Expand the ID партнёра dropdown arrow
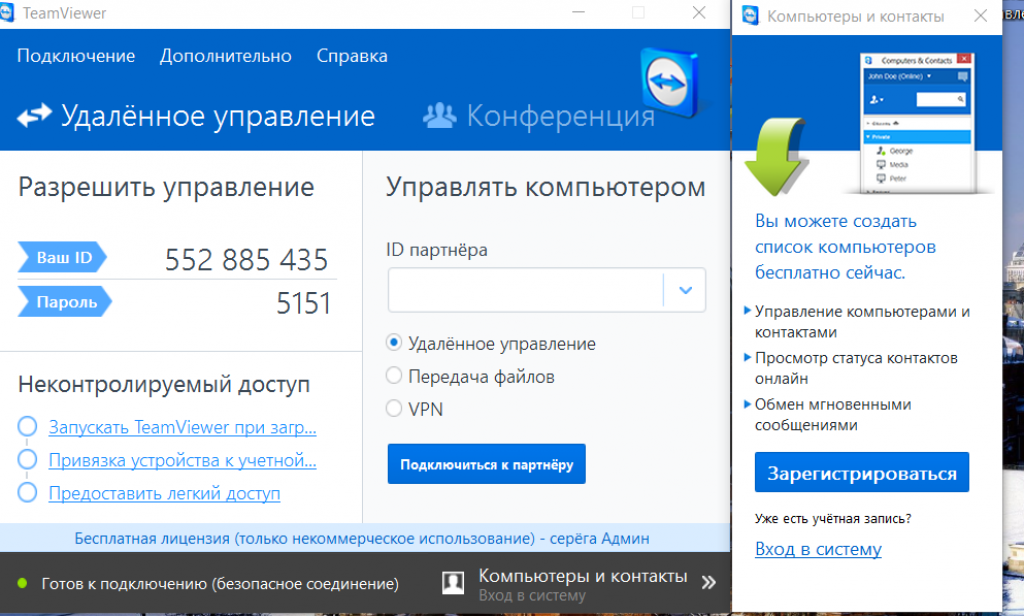The height and width of the screenshot is (616, 1024). [685, 289]
